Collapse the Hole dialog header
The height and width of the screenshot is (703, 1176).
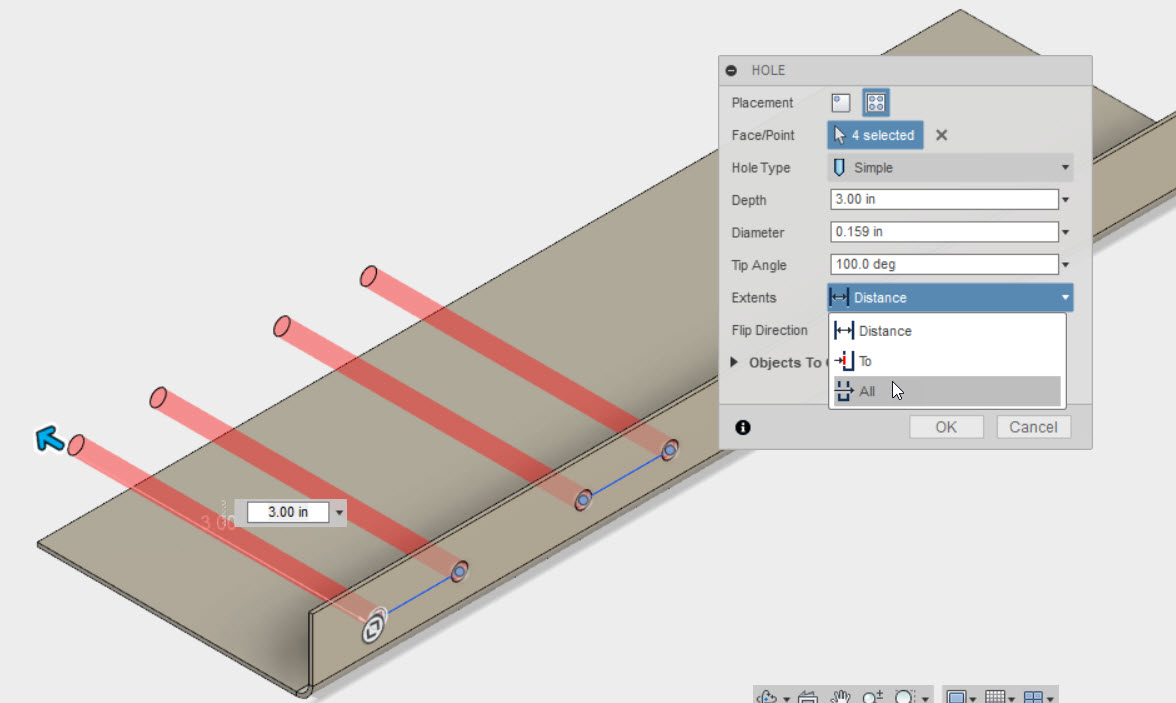[731, 70]
